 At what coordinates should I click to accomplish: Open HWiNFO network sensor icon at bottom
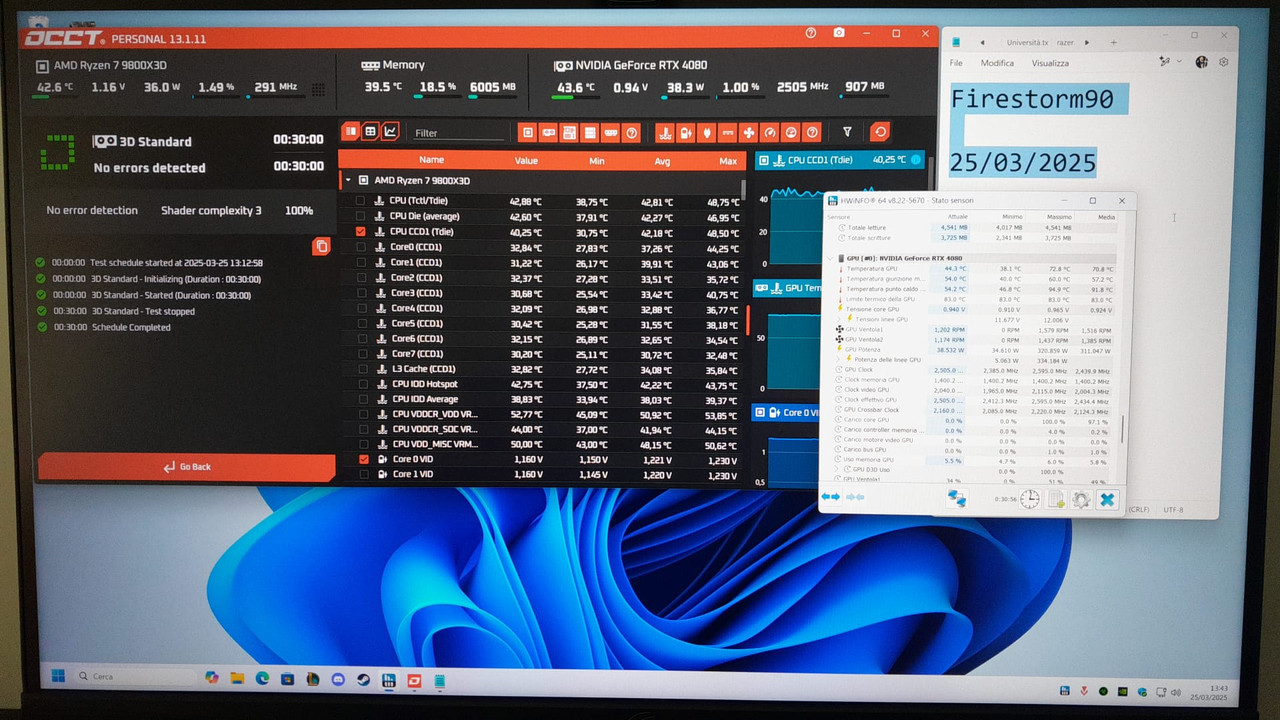(957, 499)
